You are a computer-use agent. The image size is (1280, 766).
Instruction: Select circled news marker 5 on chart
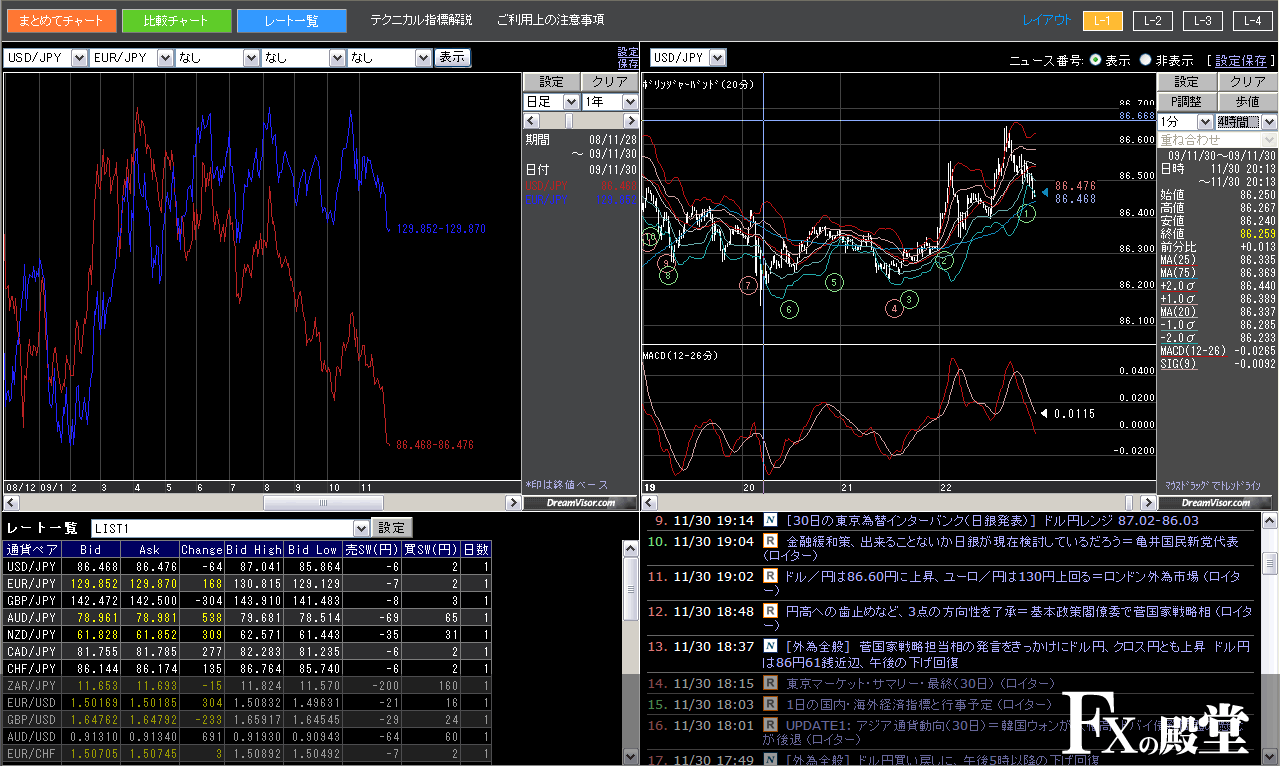[834, 282]
